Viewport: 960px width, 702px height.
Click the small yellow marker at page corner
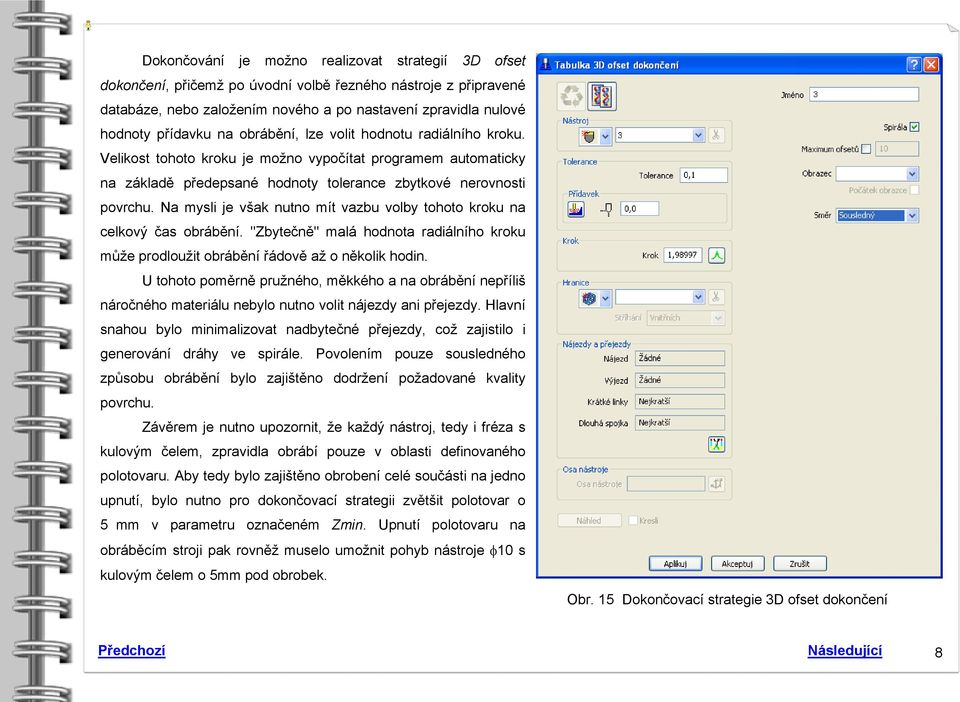[x=88, y=26]
